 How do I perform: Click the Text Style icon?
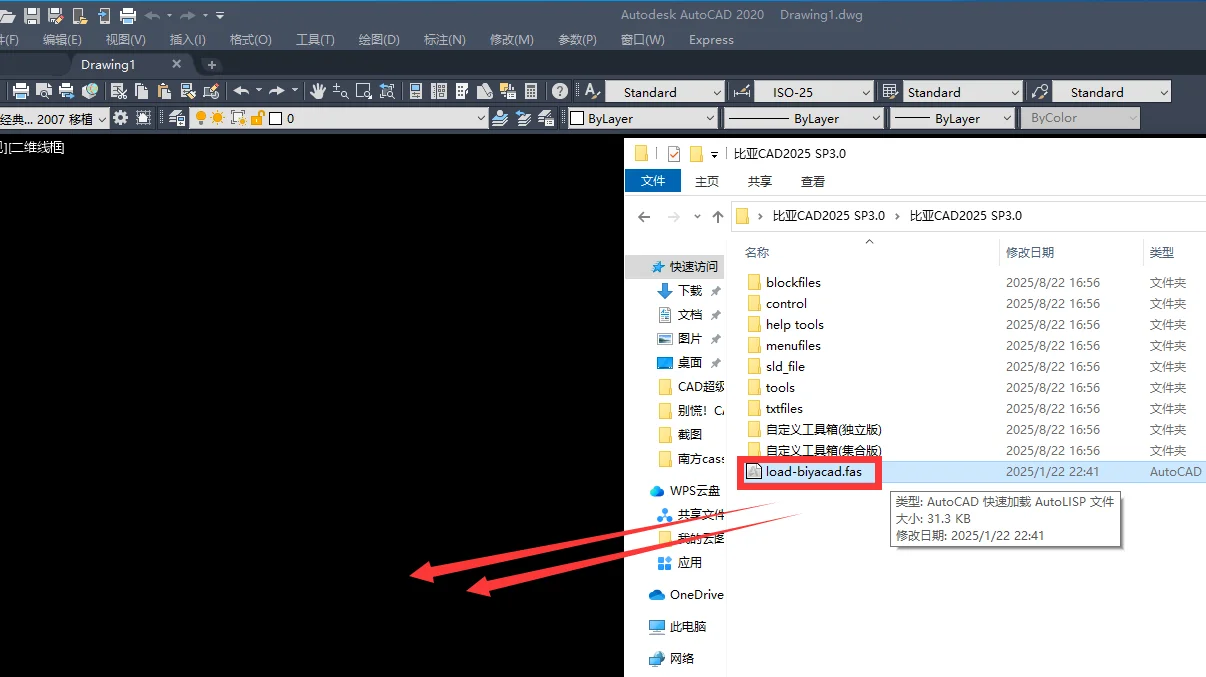pos(591,91)
